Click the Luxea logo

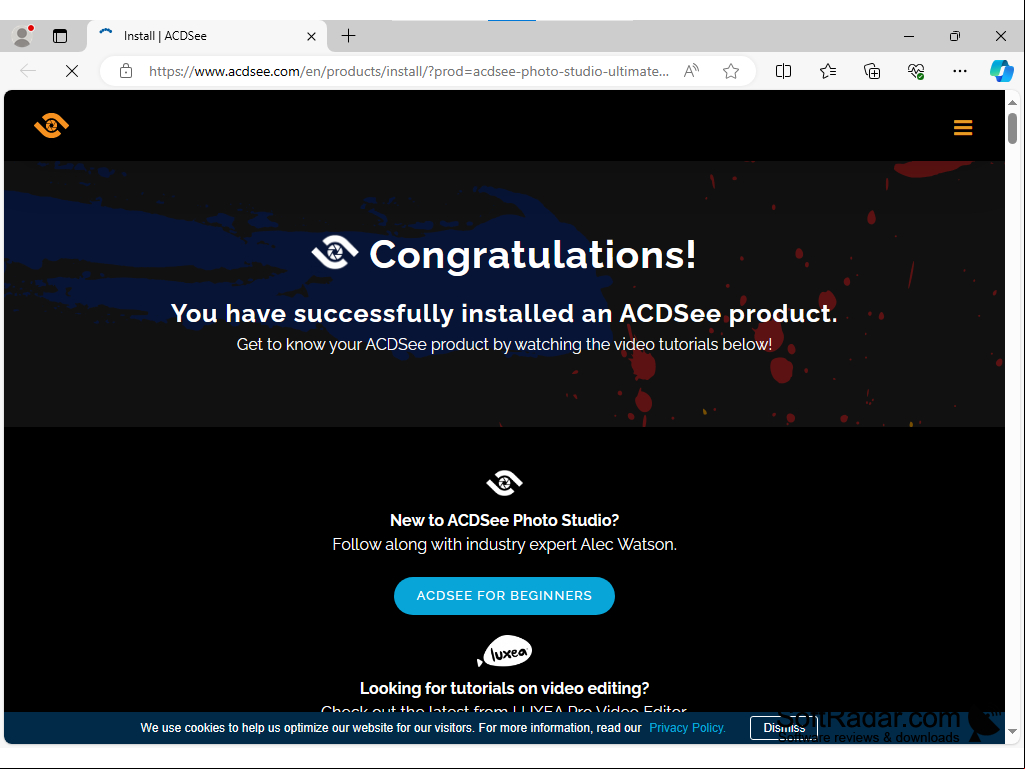pos(505,651)
